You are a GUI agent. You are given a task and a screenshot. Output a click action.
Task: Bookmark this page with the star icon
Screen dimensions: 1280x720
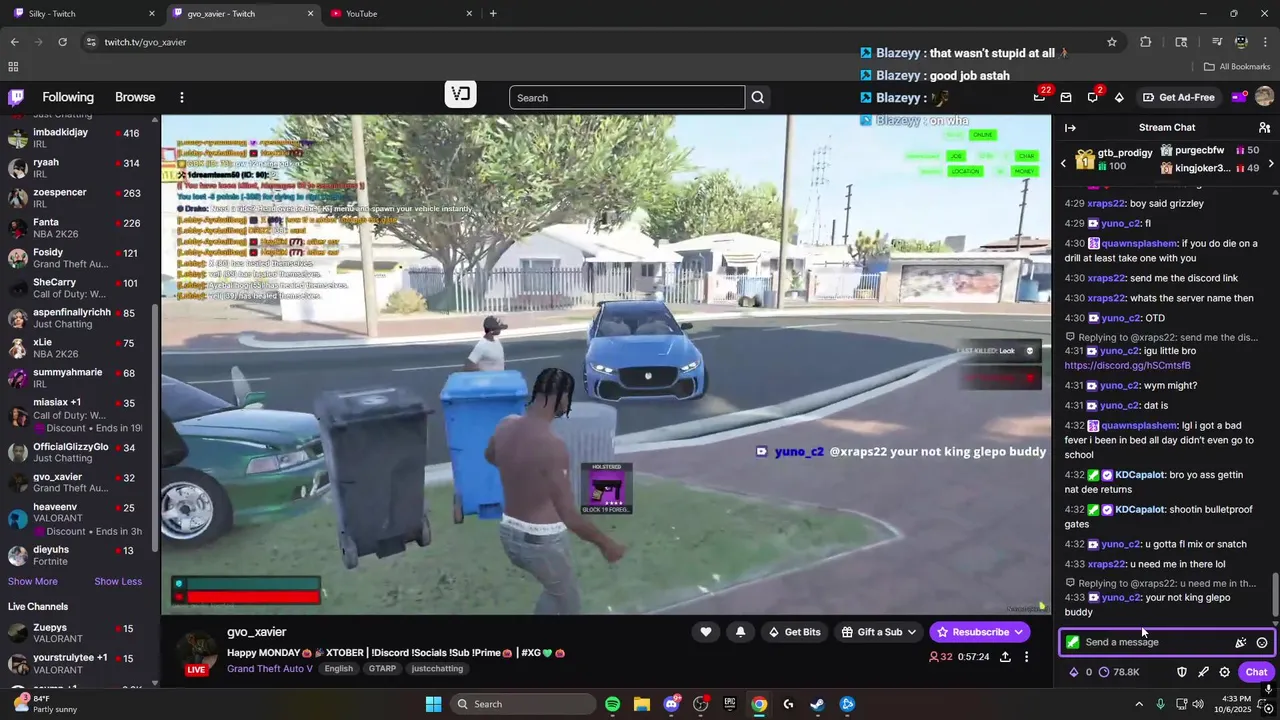(1112, 42)
